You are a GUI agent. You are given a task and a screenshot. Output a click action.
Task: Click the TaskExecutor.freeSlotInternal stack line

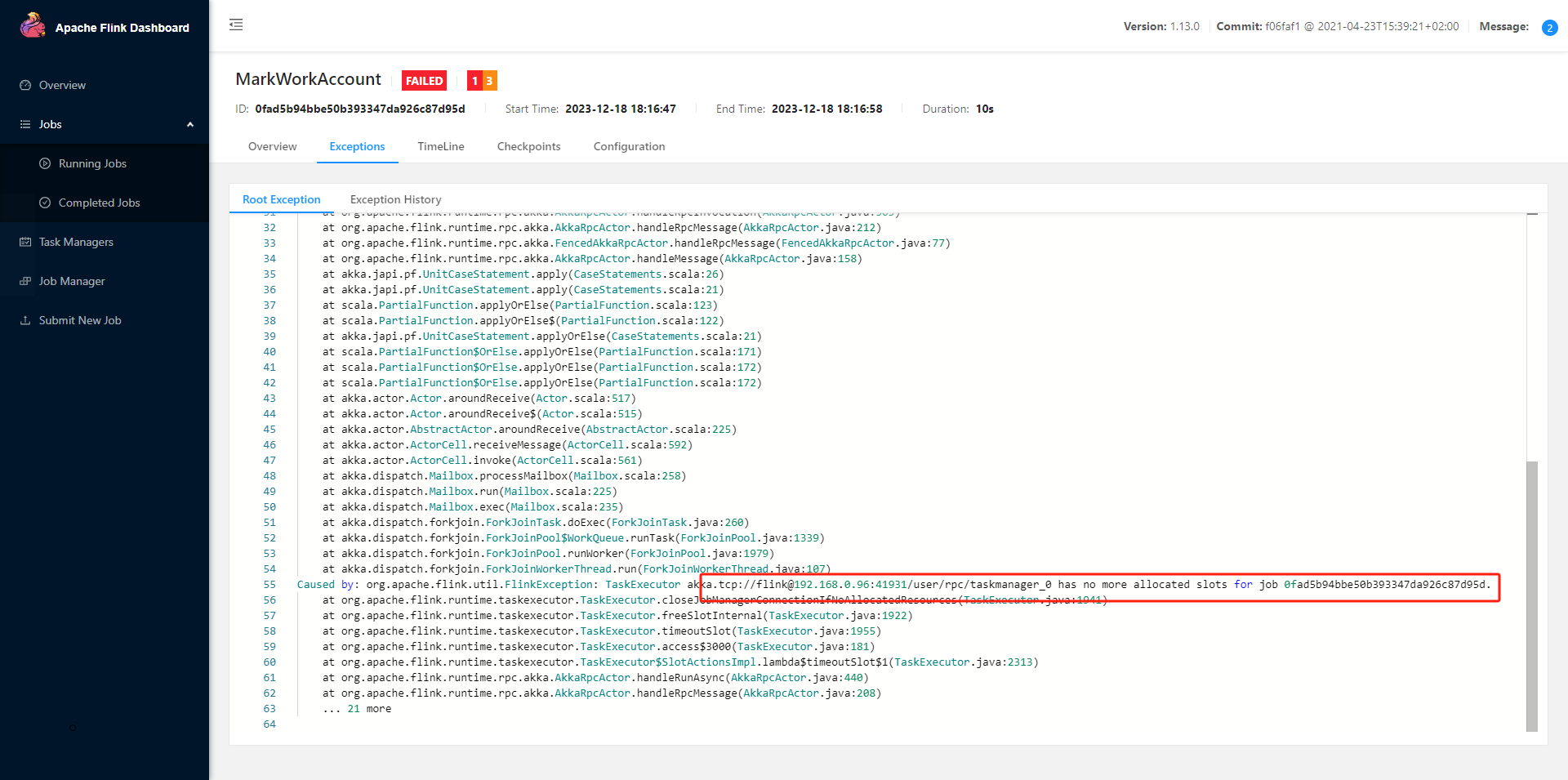(x=617, y=615)
